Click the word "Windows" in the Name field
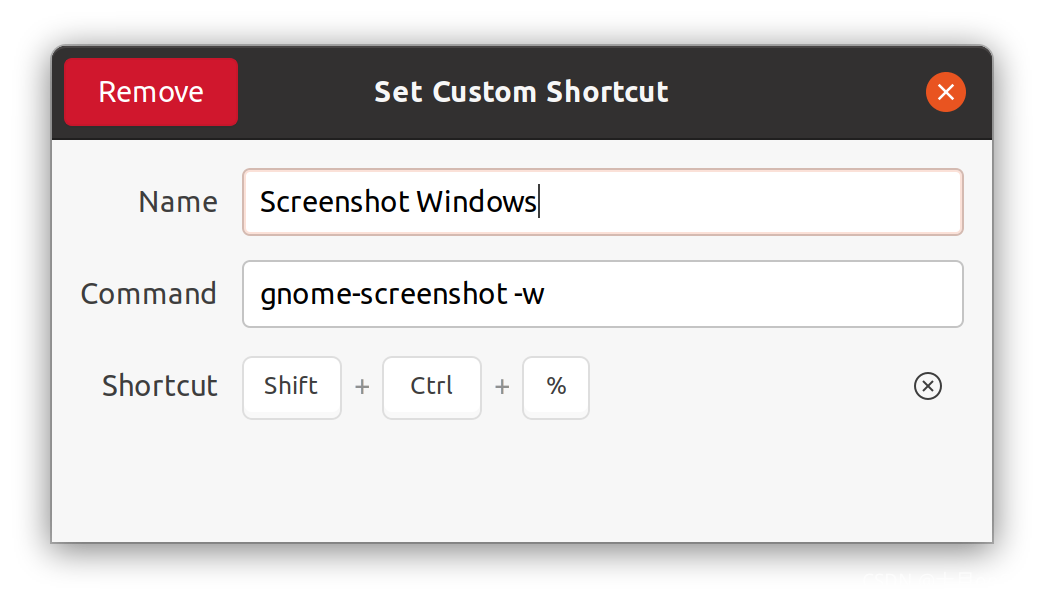 coord(476,202)
